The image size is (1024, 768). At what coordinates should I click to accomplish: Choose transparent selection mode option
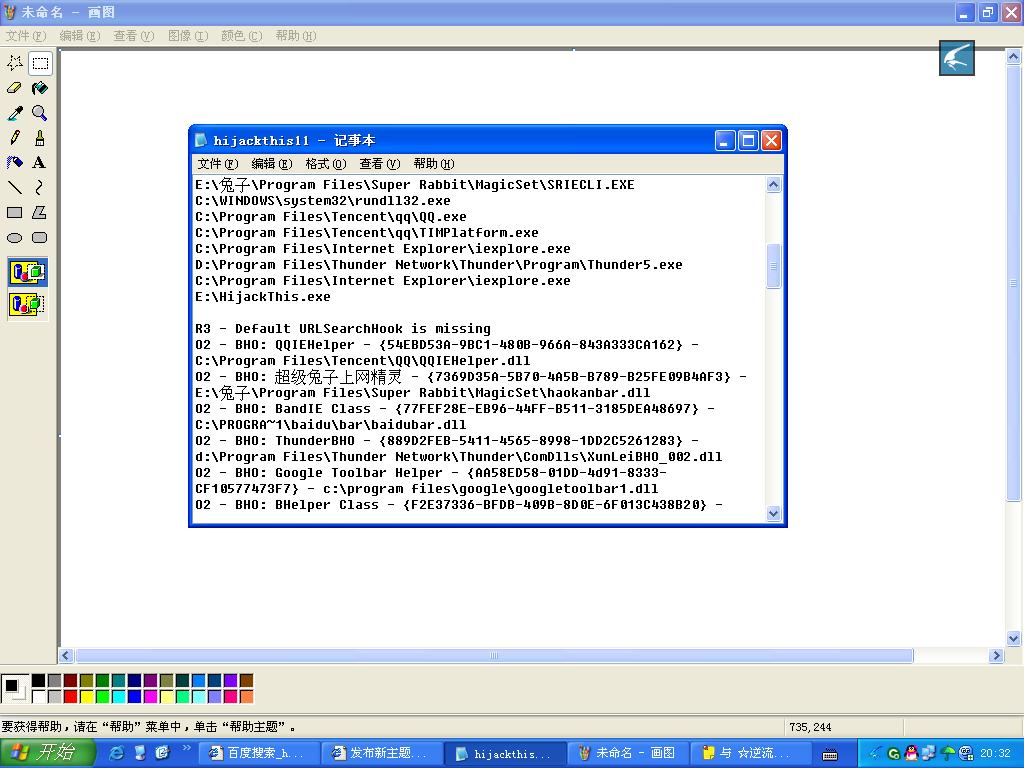point(27,304)
